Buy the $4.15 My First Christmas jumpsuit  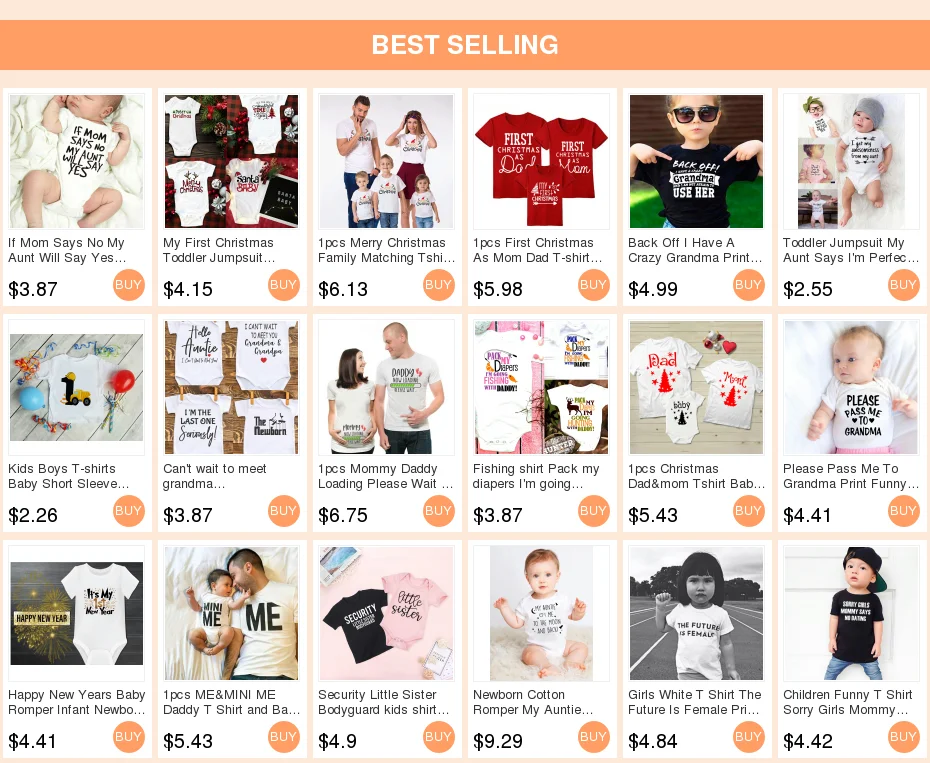[x=284, y=285]
